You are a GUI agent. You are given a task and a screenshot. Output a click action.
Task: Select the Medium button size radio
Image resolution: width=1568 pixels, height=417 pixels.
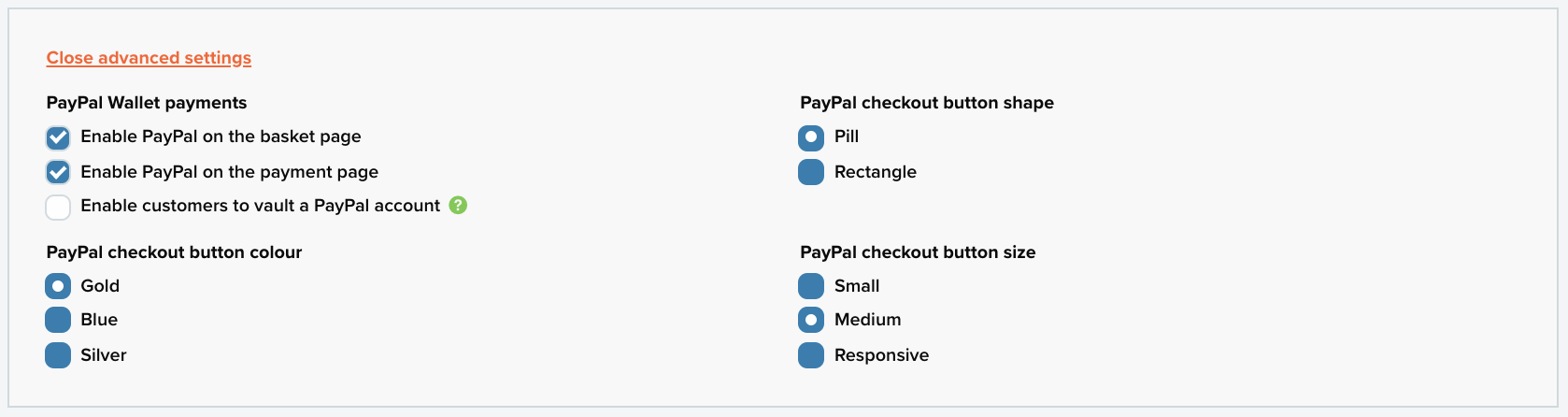(x=811, y=320)
